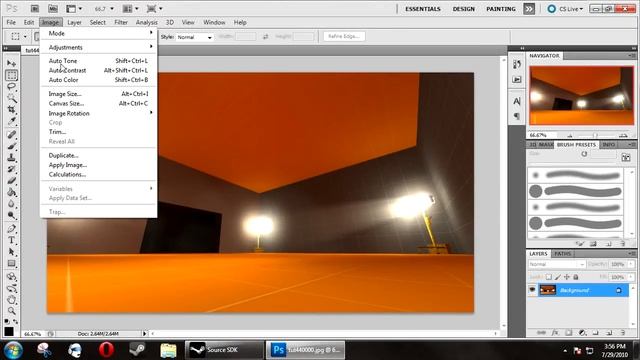
Task: Select the Eraser tool
Action: pyautogui.click(x=11, y=180)
